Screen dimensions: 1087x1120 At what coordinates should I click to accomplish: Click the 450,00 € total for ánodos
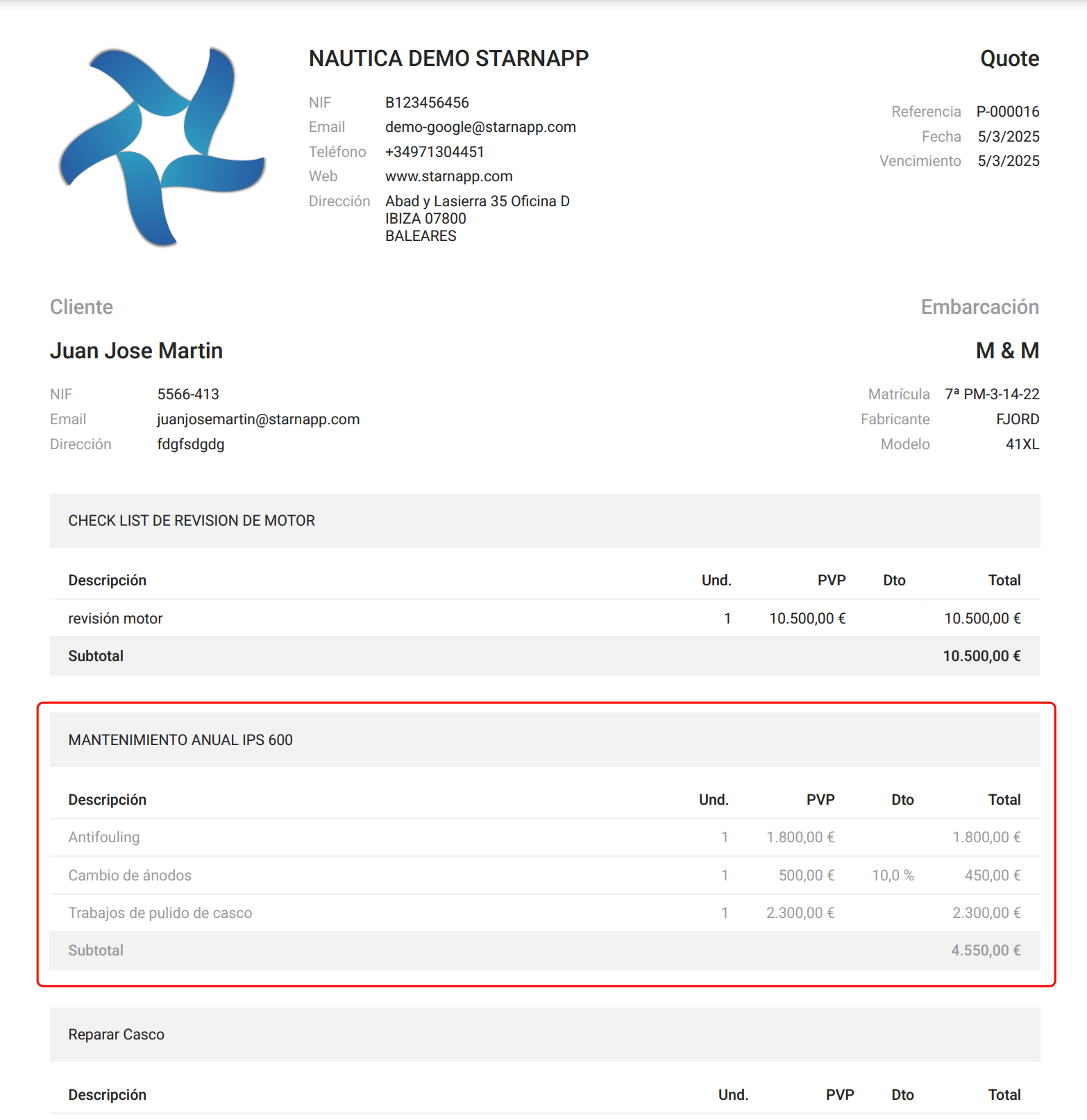[x=993, y=876]
